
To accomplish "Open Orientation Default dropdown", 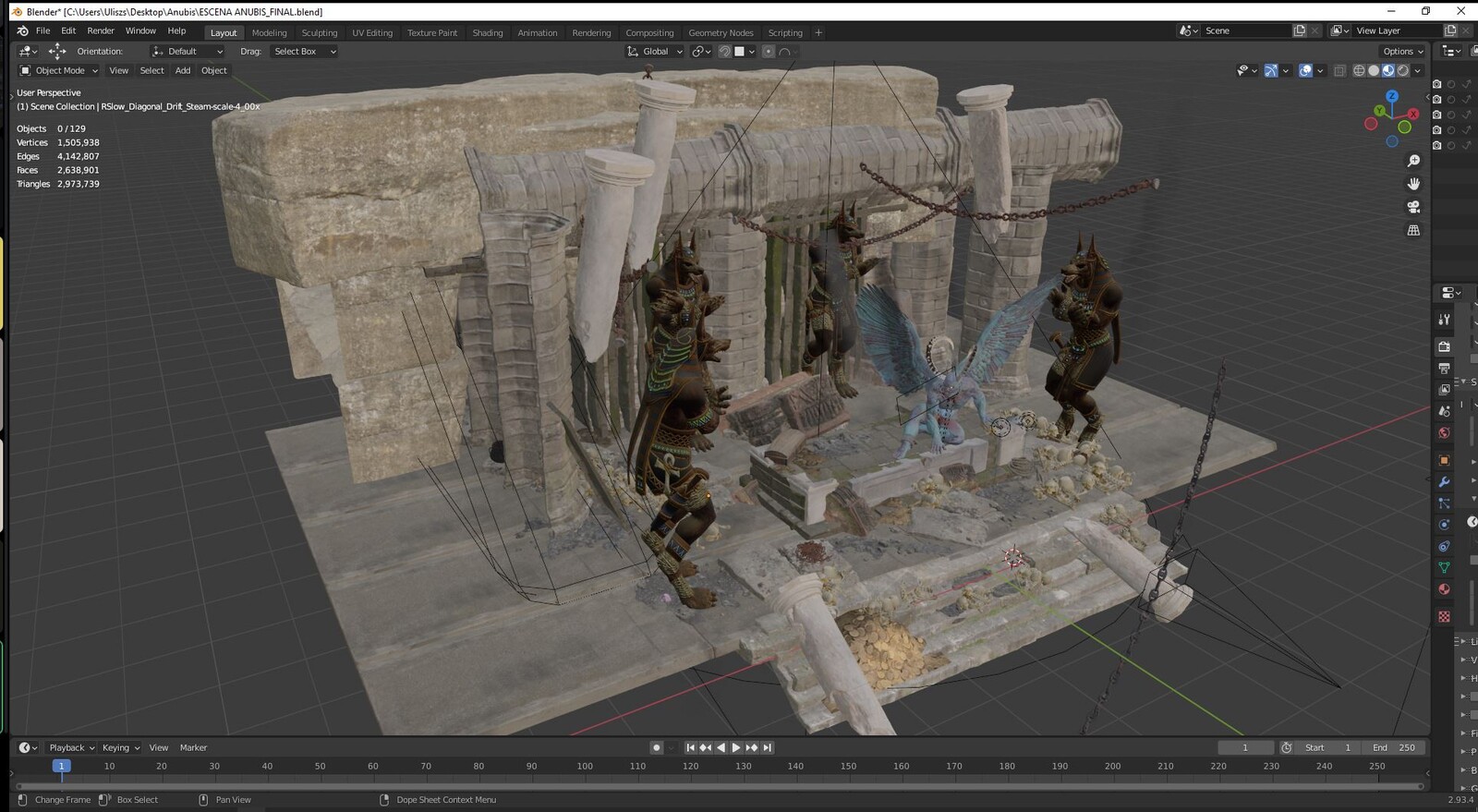I will [x=188, y=52].
